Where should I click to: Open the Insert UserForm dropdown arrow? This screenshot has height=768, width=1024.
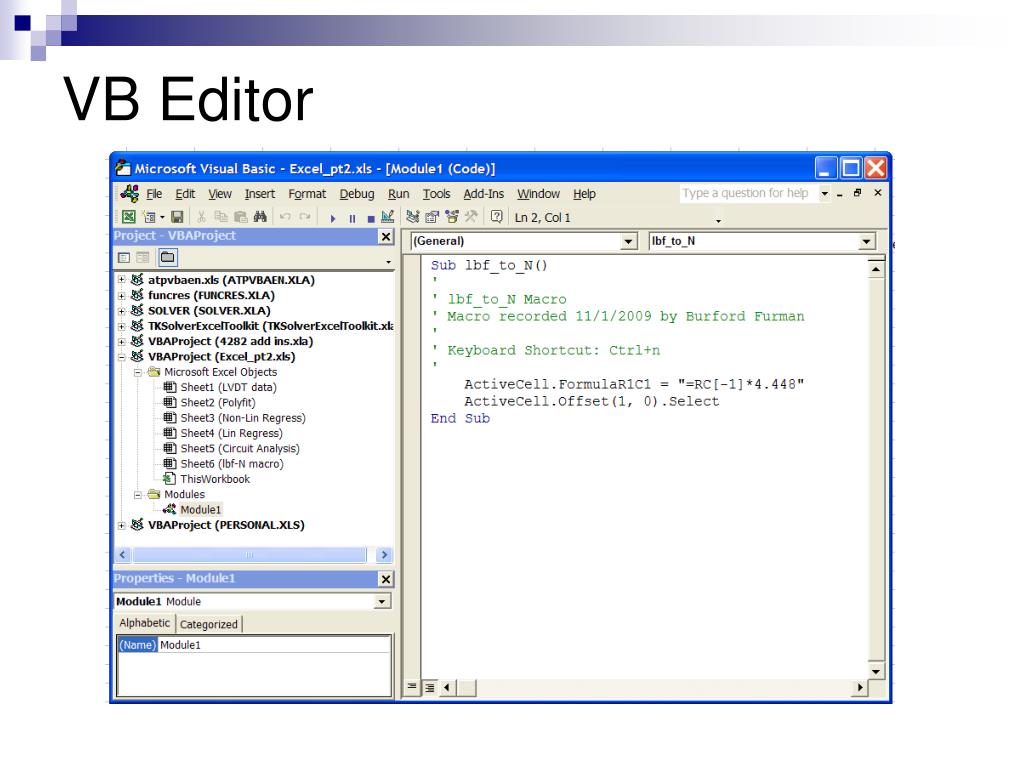[162, 217]
